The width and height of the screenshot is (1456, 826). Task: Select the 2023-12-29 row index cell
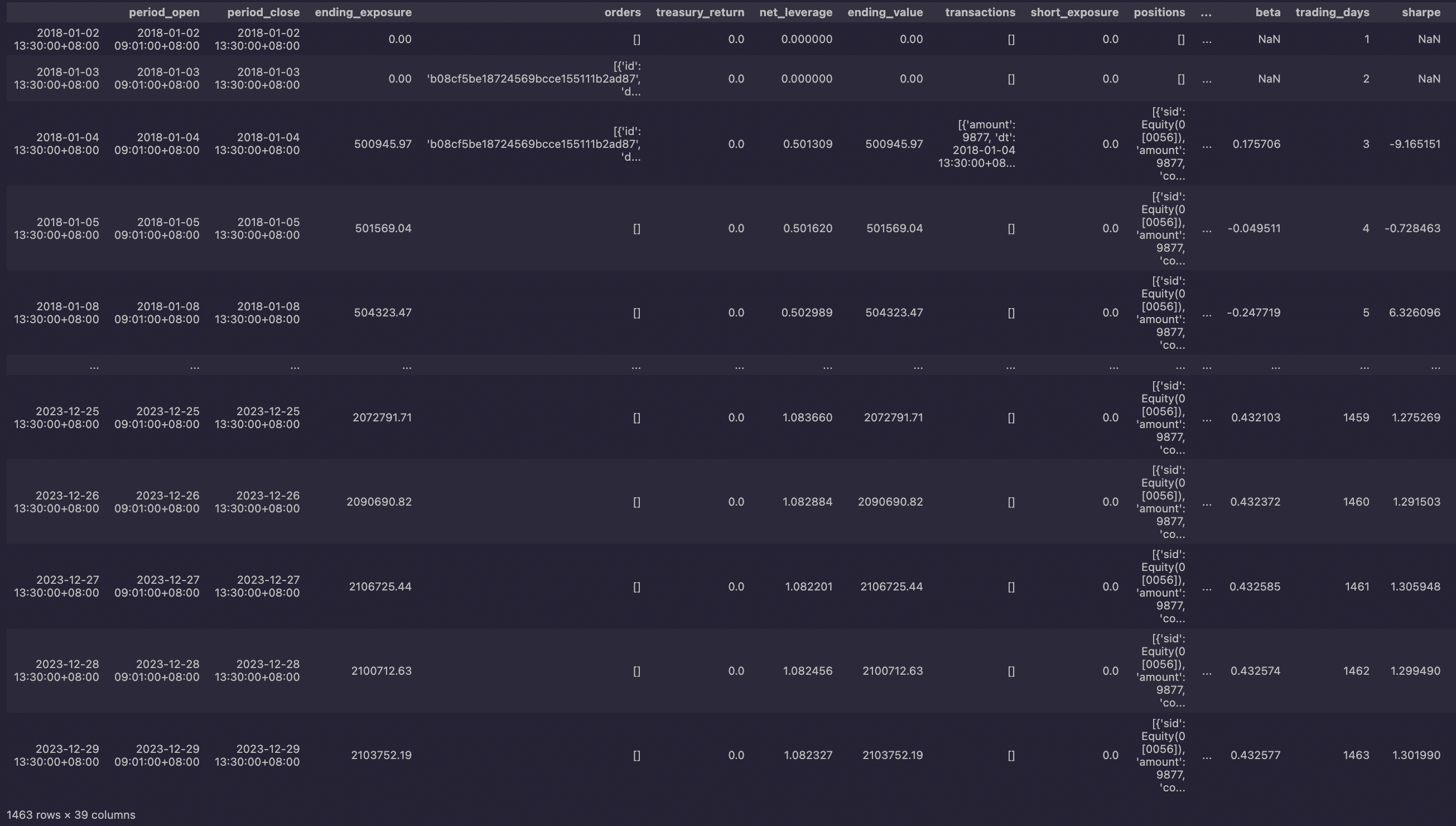pyautogui.click(x=56, y=755)
